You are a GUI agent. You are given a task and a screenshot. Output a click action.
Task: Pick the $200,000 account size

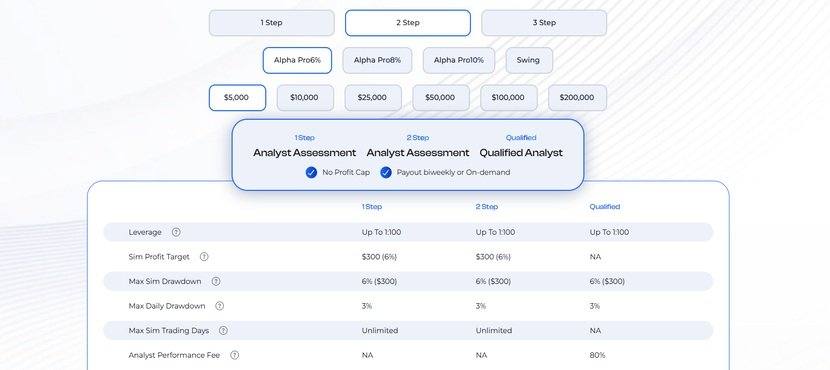click(577, 98)
